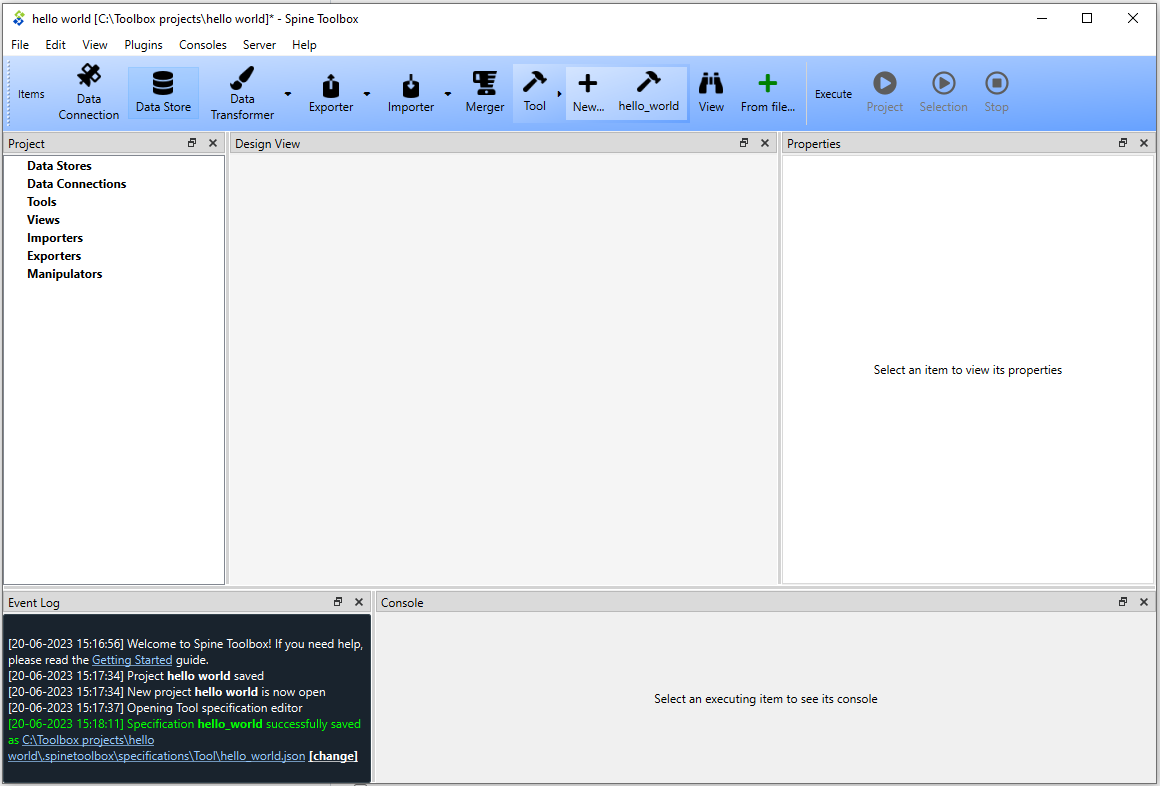Float the Properties dock panel
Viewport: 1160px width, 786px height.
1123,143
